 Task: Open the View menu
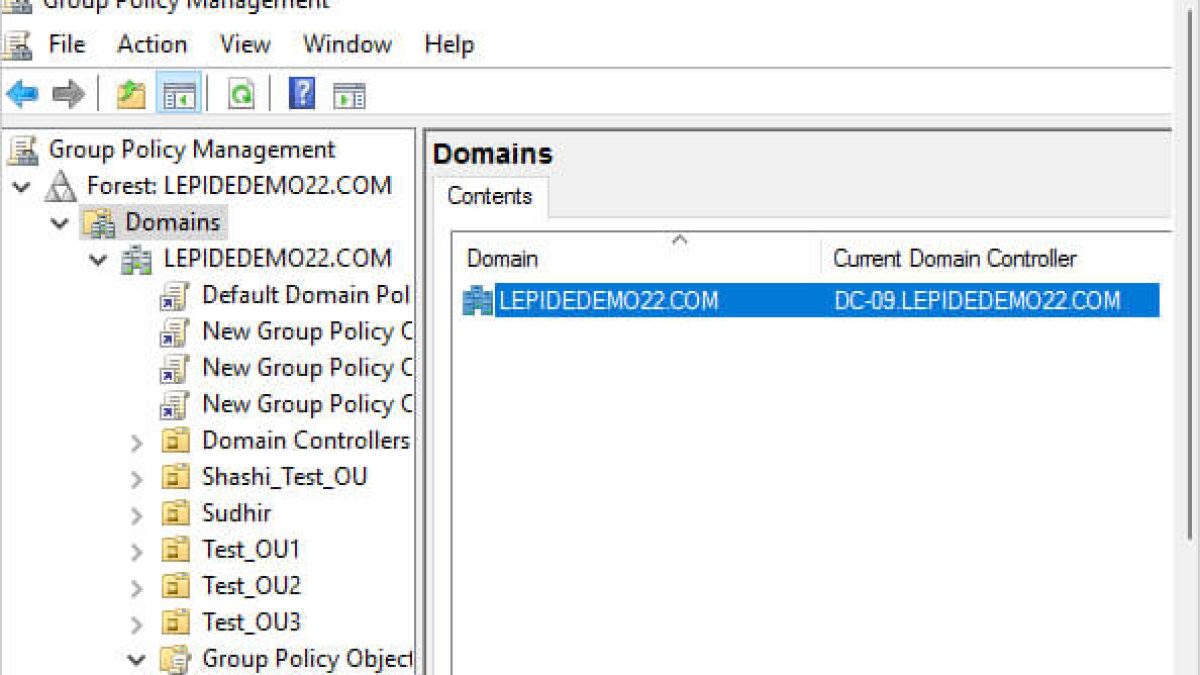click(x=245, y=45)
